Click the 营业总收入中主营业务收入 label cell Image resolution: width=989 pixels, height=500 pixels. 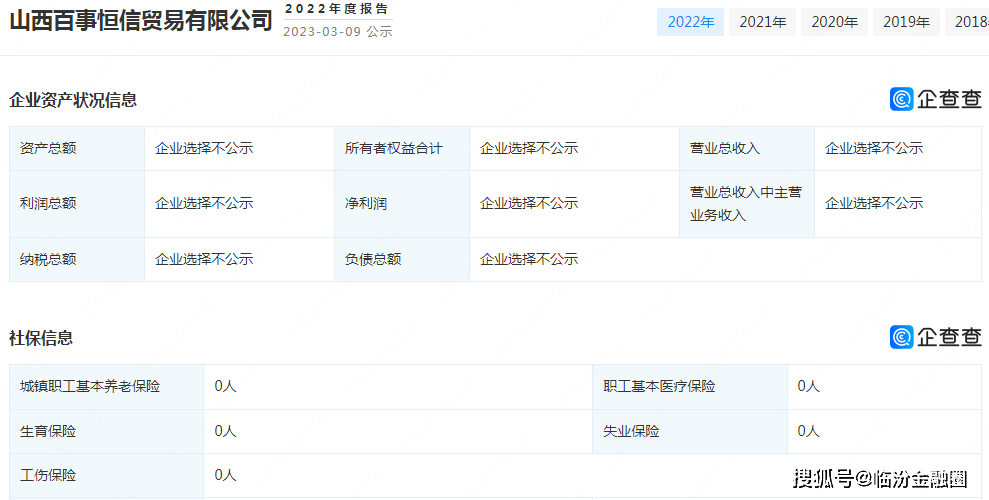pyautogui.click(x=747, y=204)
